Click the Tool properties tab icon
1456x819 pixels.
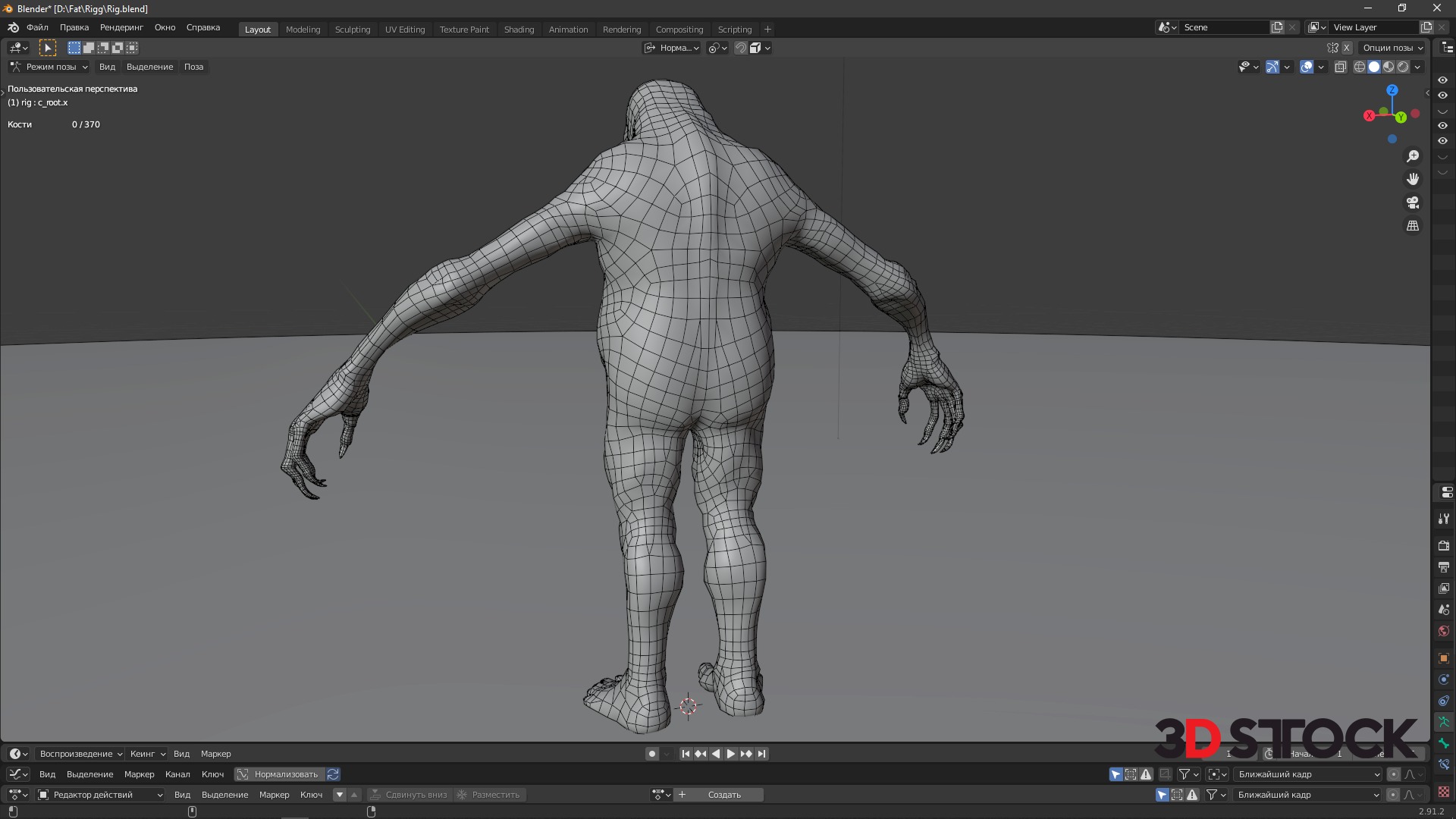[1444, 519]
